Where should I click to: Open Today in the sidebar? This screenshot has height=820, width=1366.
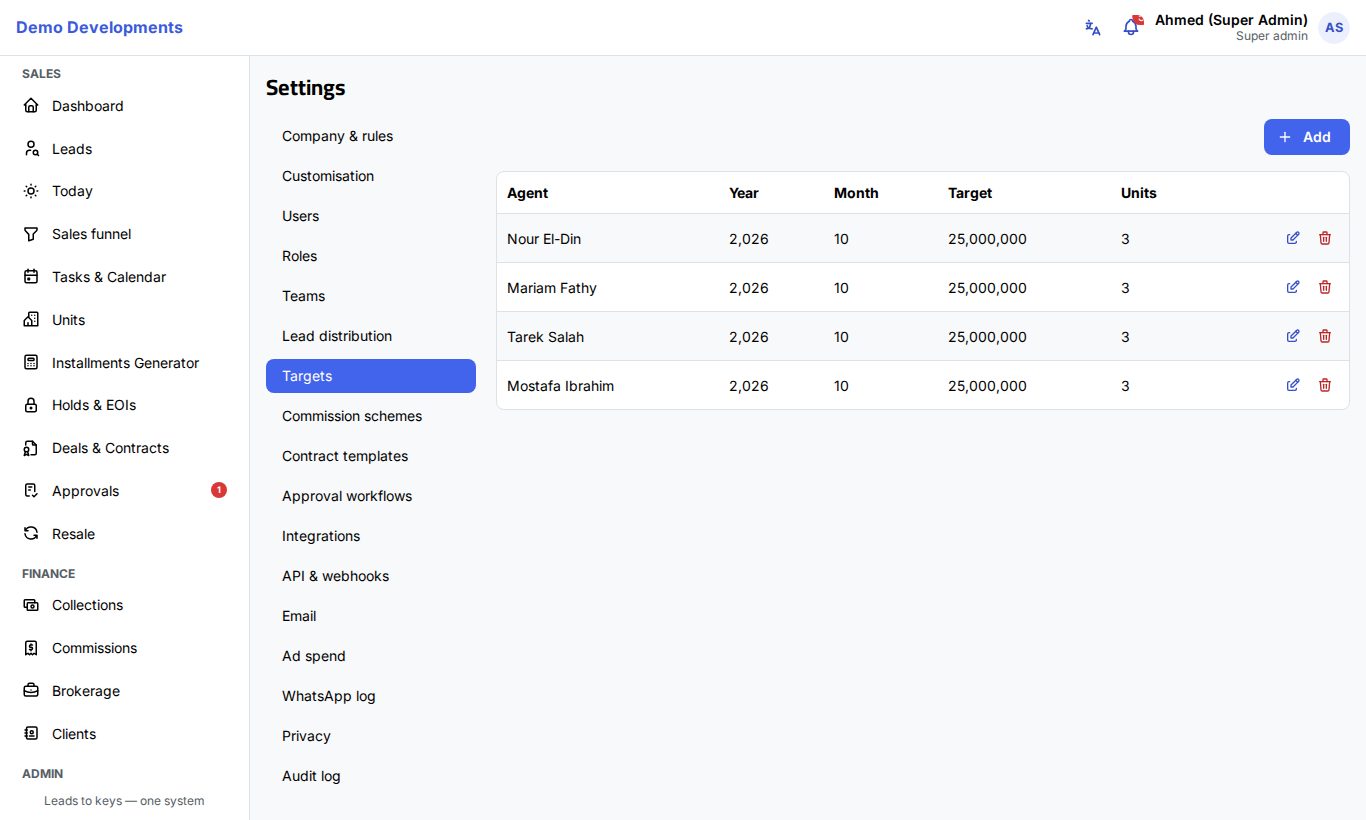124,191
